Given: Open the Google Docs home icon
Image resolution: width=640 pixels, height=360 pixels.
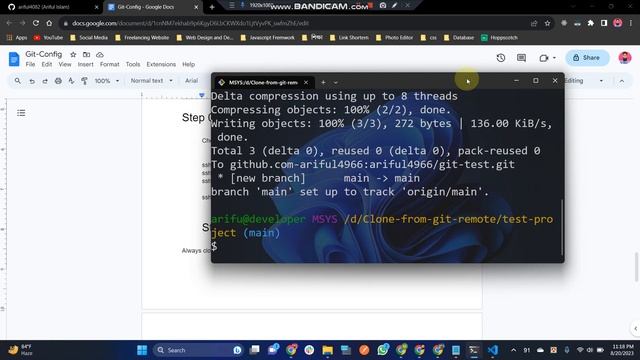Looking at the screenshot, I should pos(14,59).
